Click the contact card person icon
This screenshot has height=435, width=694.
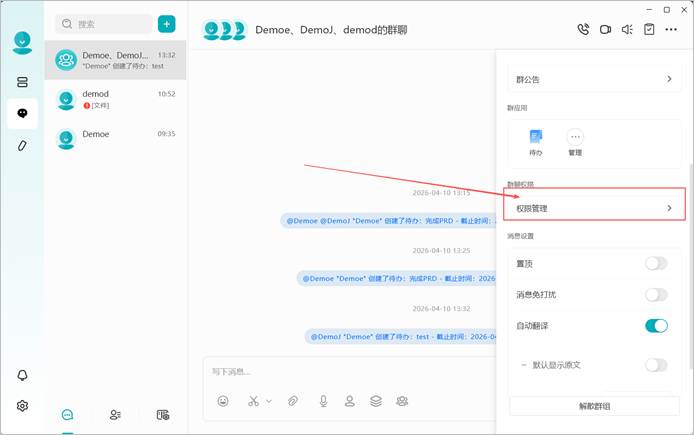tap(350, 401)
